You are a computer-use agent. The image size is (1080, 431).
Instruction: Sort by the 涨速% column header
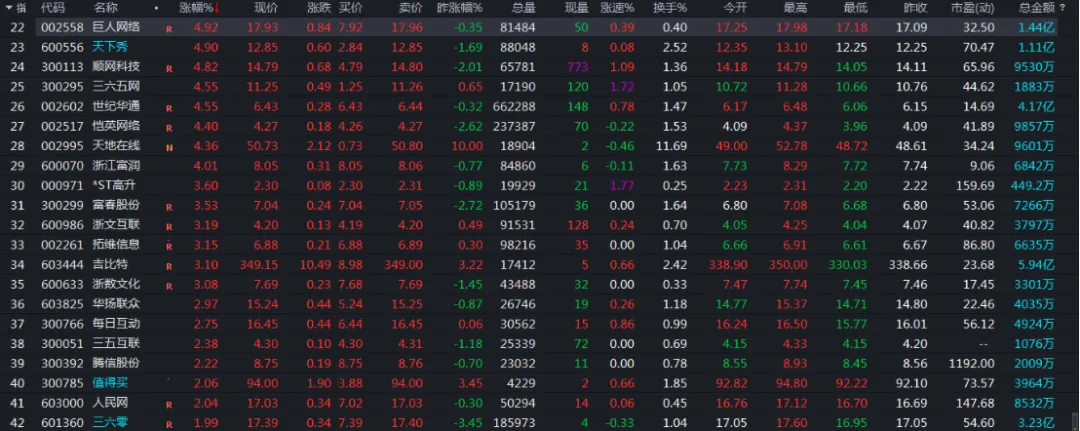618,8
